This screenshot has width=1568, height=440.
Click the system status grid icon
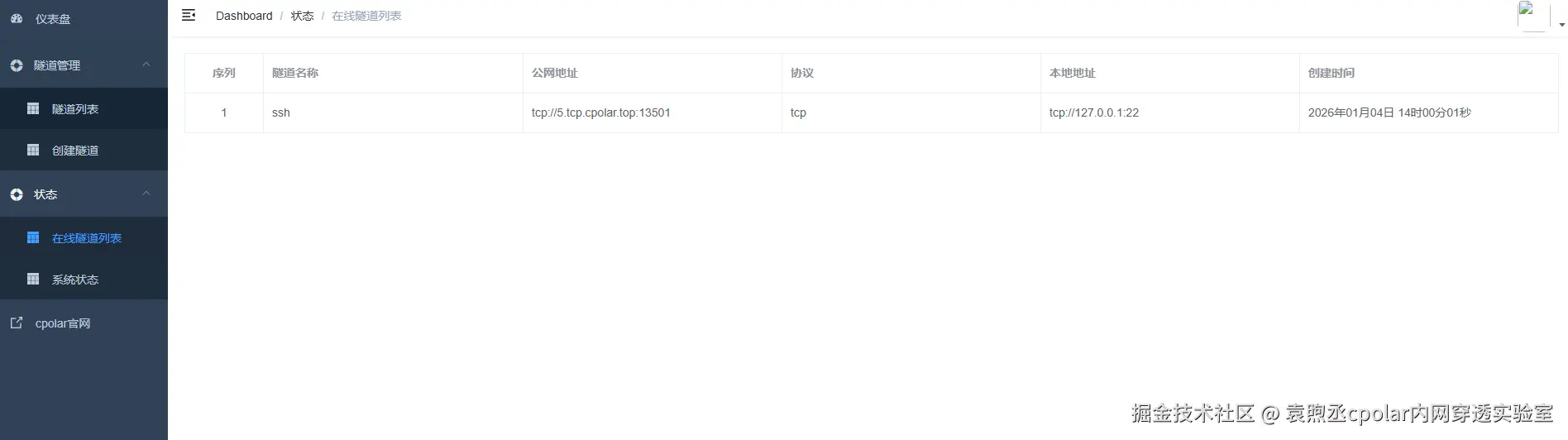(33, 279)
